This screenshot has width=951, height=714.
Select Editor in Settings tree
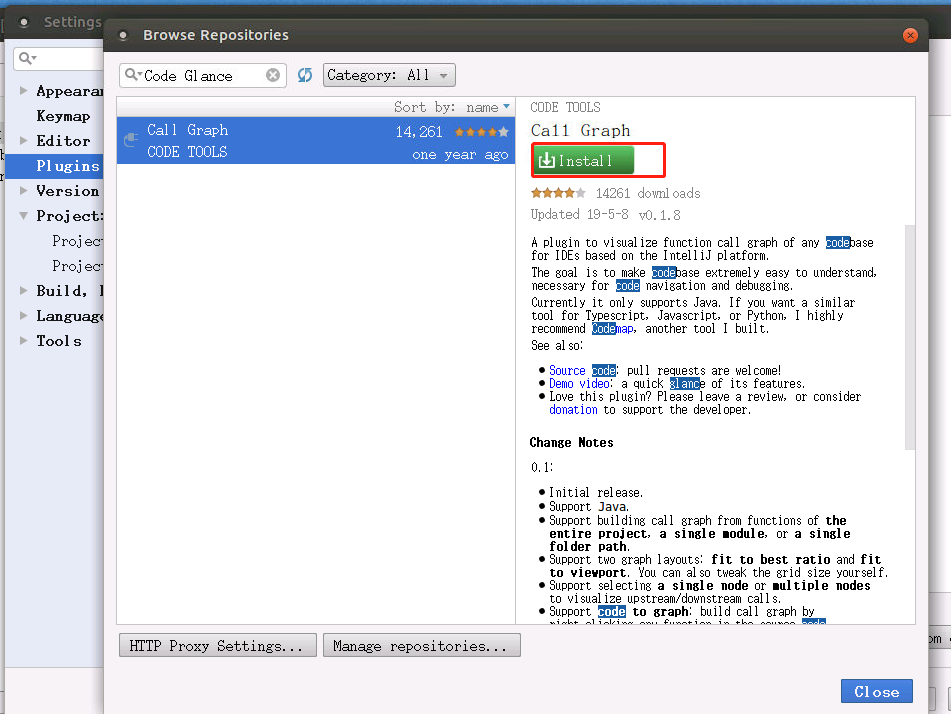tap(63, 141)
